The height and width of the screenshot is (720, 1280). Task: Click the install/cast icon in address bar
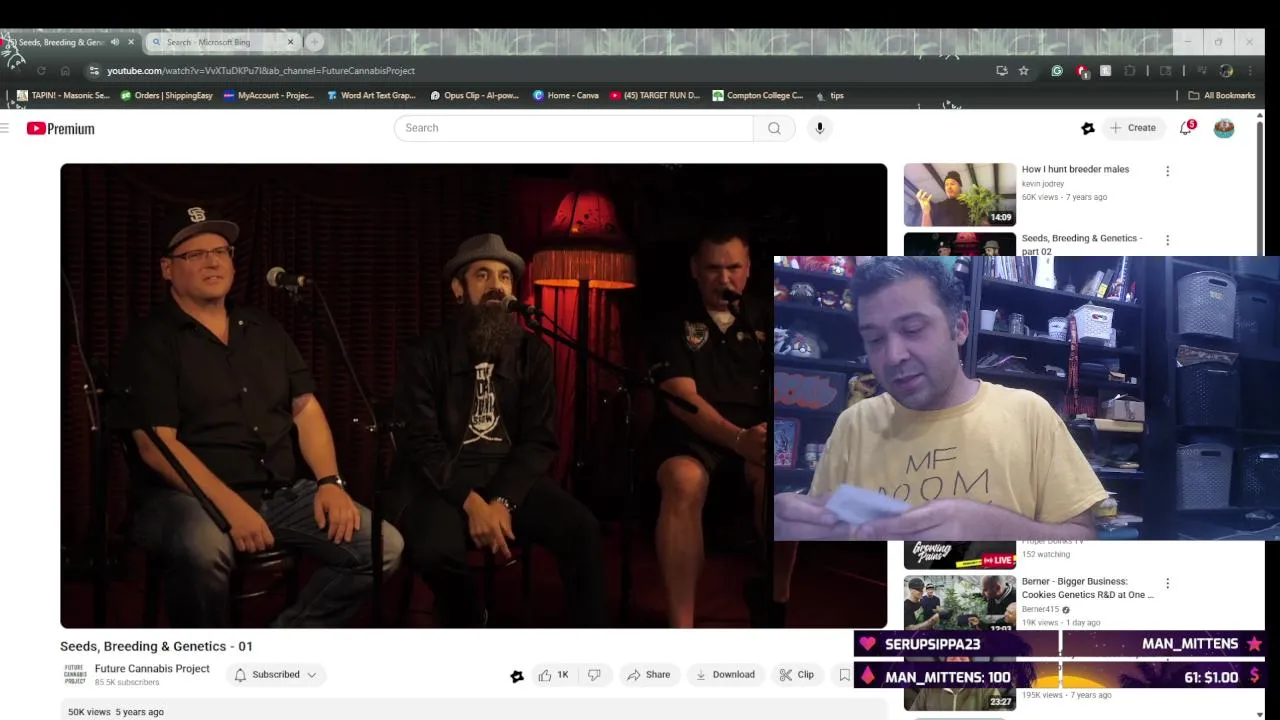1002,71
